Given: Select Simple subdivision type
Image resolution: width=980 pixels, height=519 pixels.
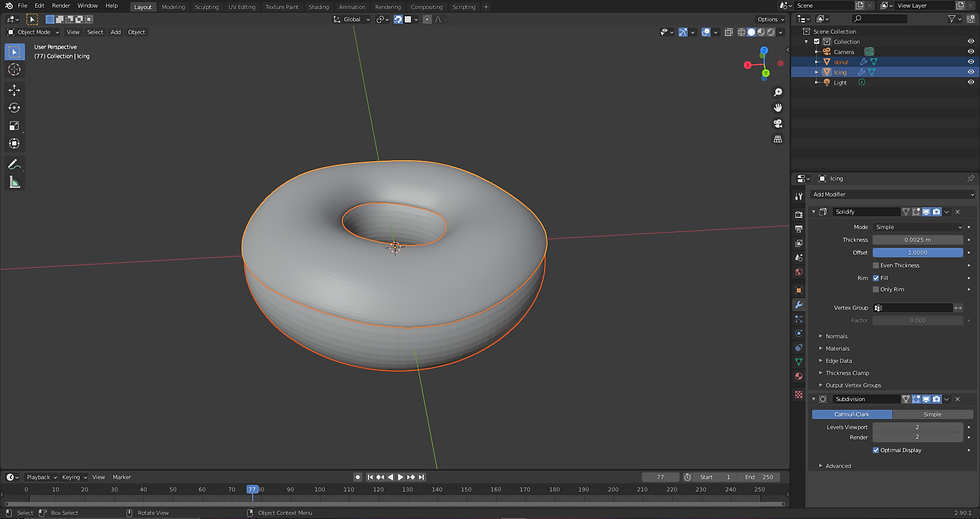Looking at the screenshot, I should pos(932,415).
